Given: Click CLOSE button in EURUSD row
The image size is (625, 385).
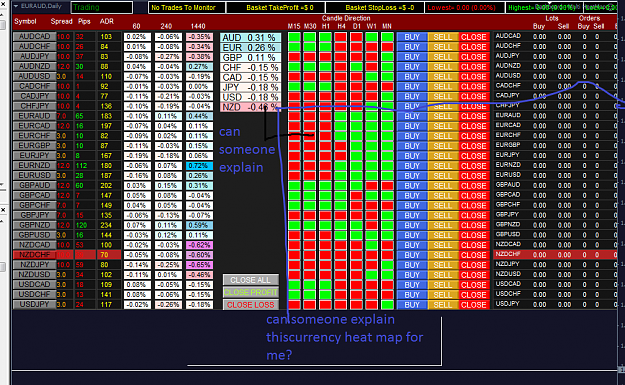Looking at the screenshot, I should pyautogui.click(x=474, y=176).
